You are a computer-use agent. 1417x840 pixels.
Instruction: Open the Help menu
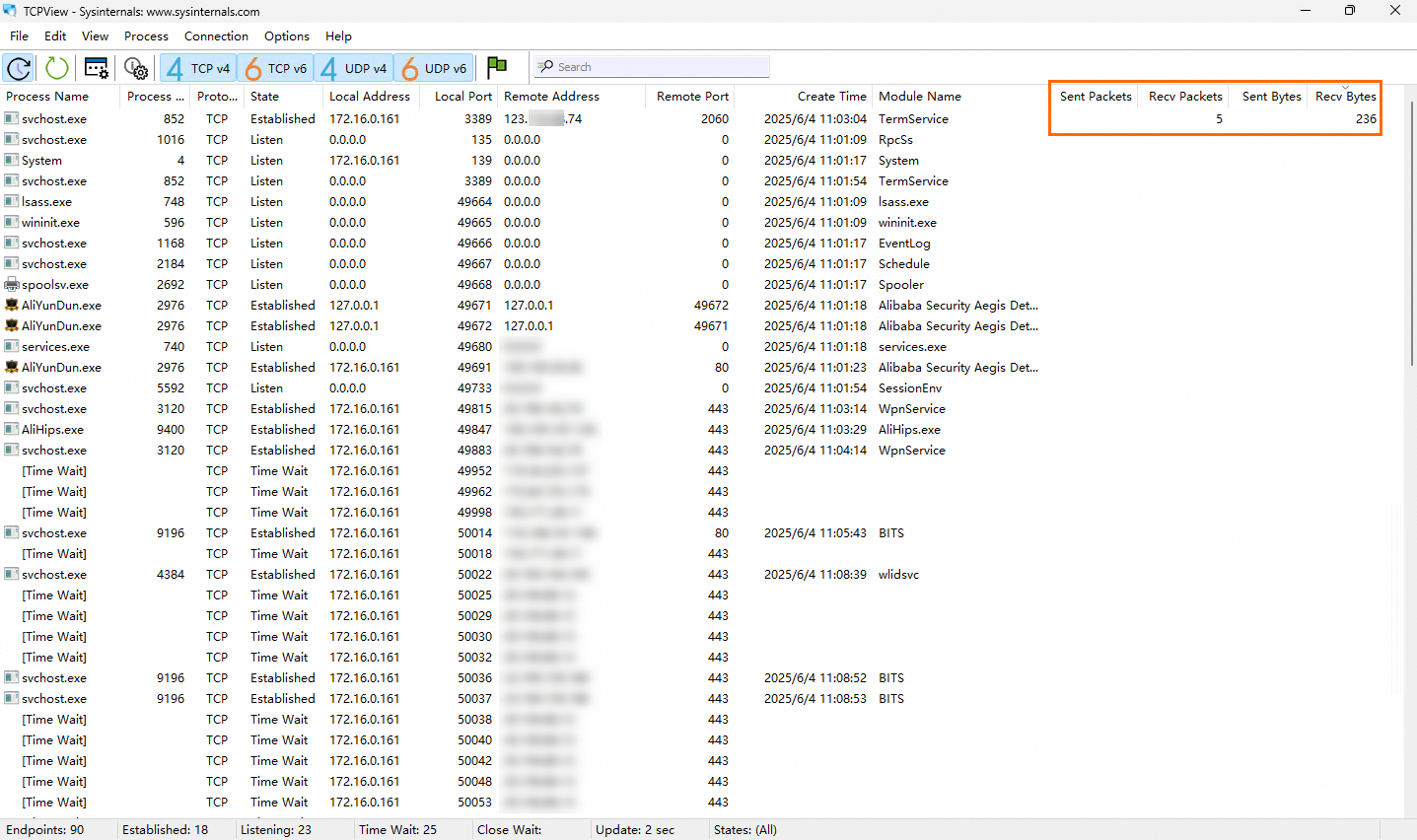pos(338,36)
